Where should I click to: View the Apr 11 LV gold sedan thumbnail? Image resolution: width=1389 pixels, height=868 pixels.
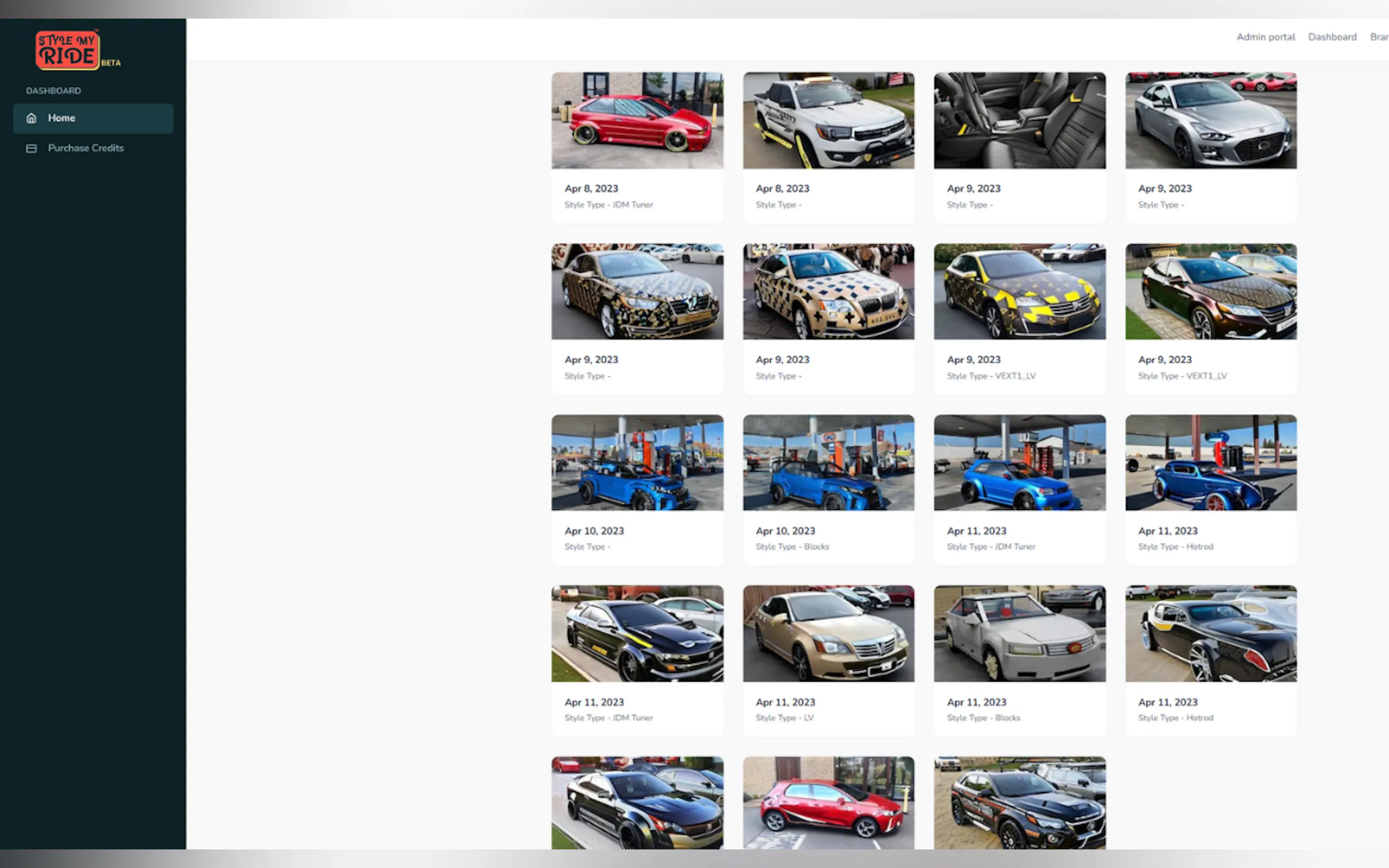click(x=828, y=633)
